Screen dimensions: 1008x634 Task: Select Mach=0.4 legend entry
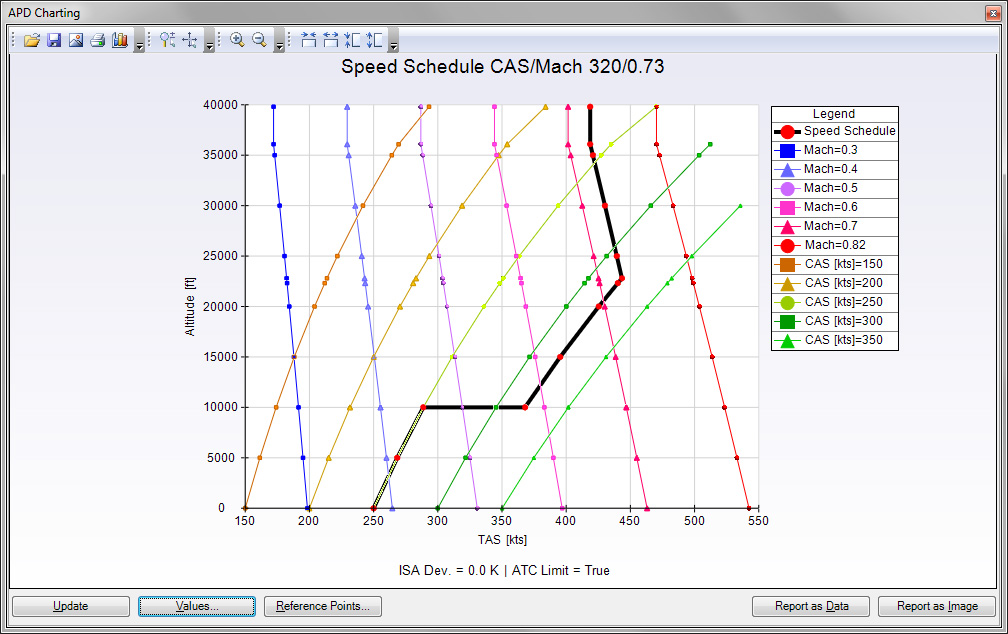coord(834,169)
